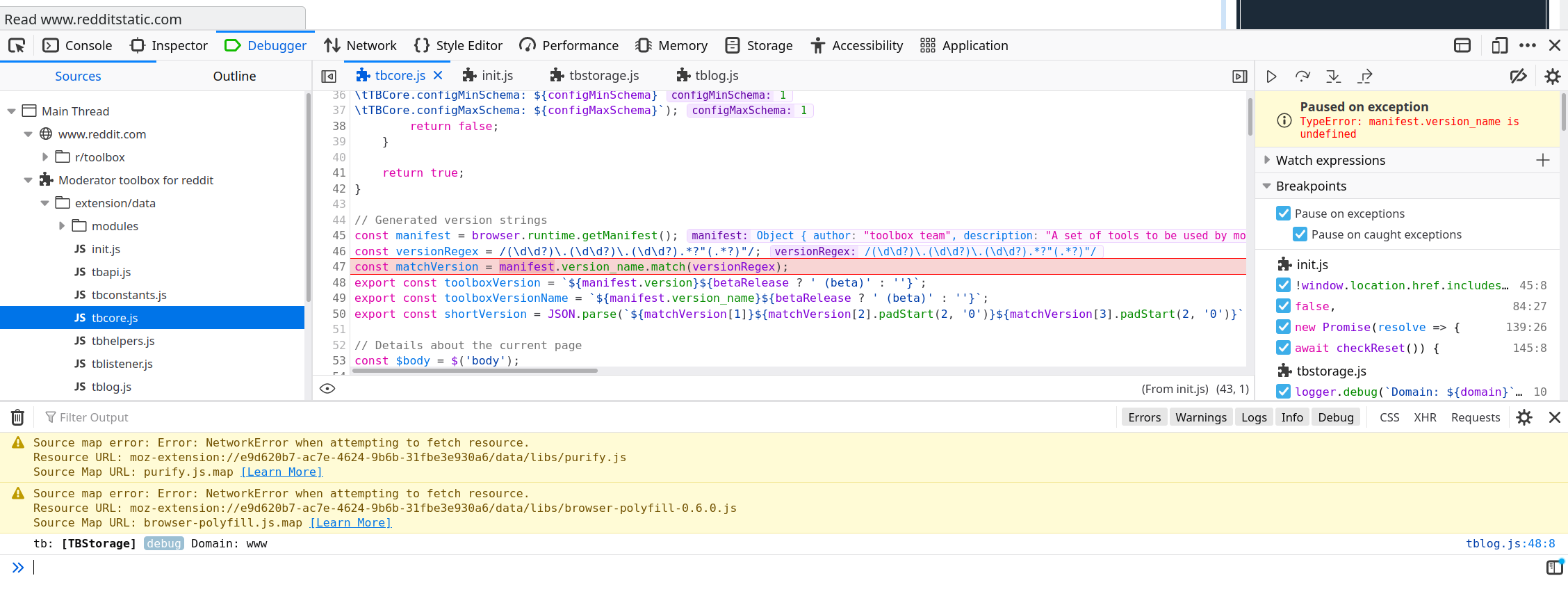Disable the window.location.href breakpoint checkbox
The width and height of the screenshot is (1568, 610).
click(1283, 285)
